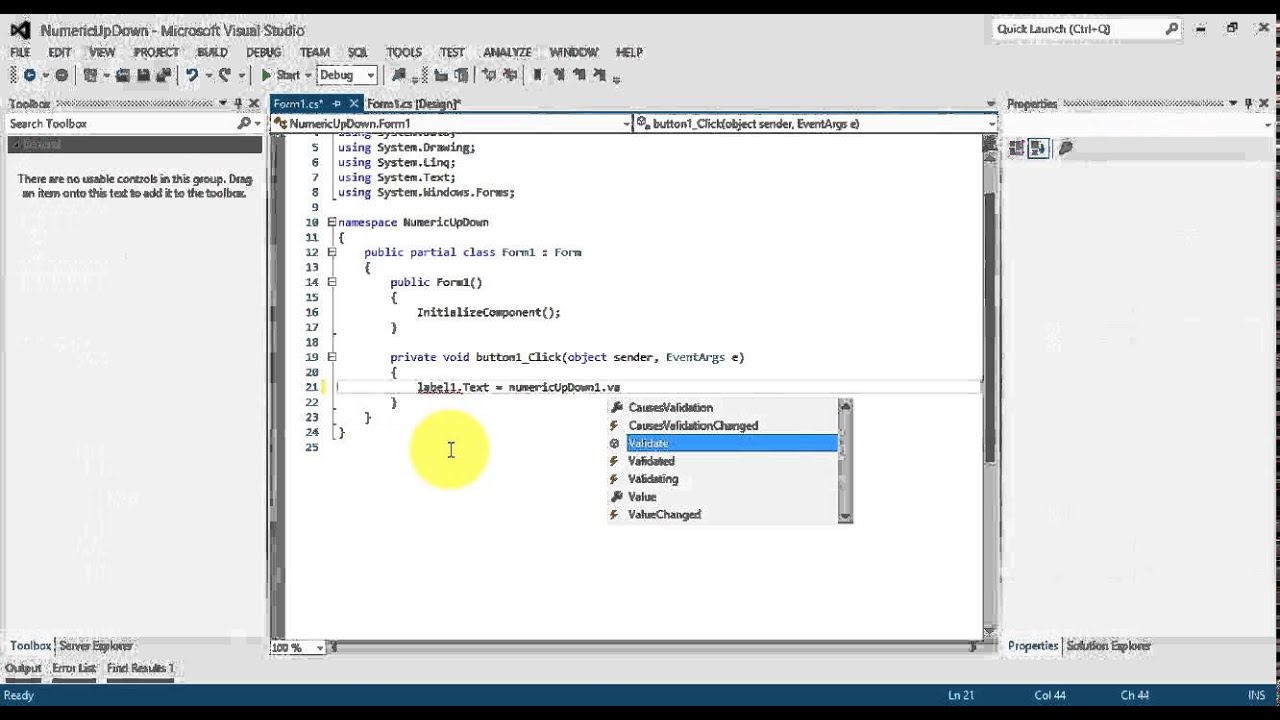Switch to the Solution Explorer tab
Screen dimensions: 1280x720
pos(1108,646)
